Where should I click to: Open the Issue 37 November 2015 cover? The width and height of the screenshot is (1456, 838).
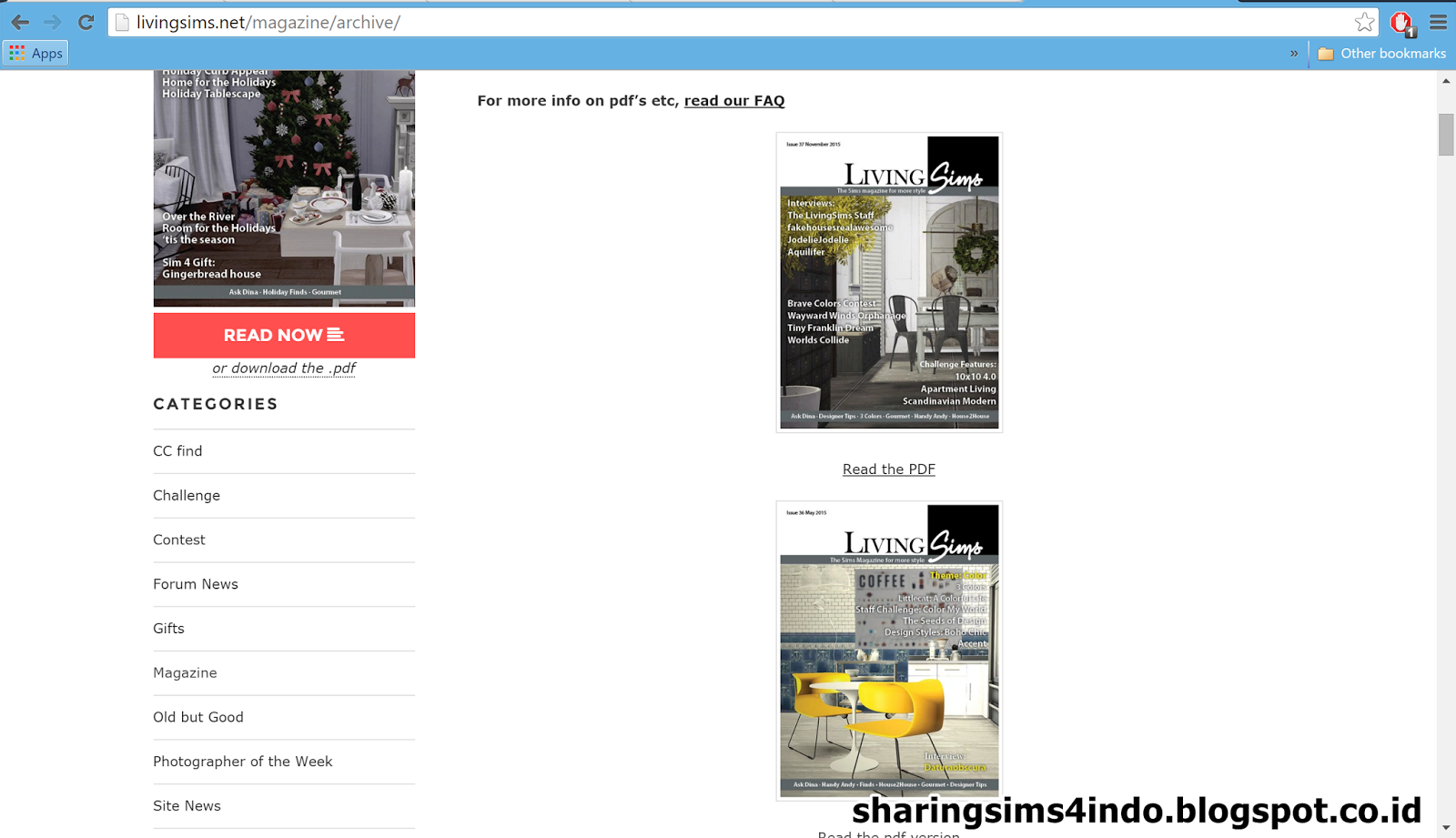click(x=889, y=282)
